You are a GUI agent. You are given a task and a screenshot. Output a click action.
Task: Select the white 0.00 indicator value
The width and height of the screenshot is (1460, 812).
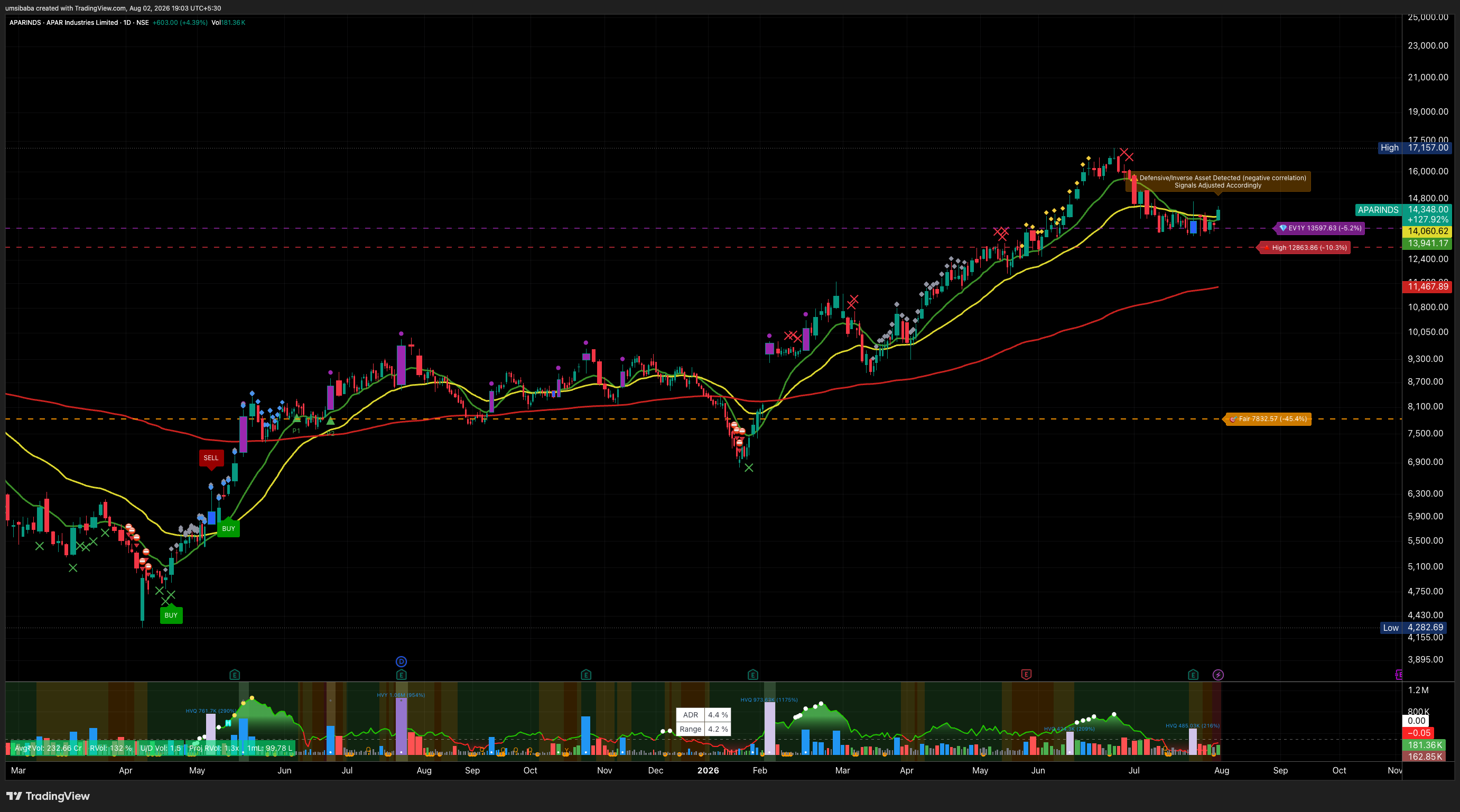click(1416, 721)
